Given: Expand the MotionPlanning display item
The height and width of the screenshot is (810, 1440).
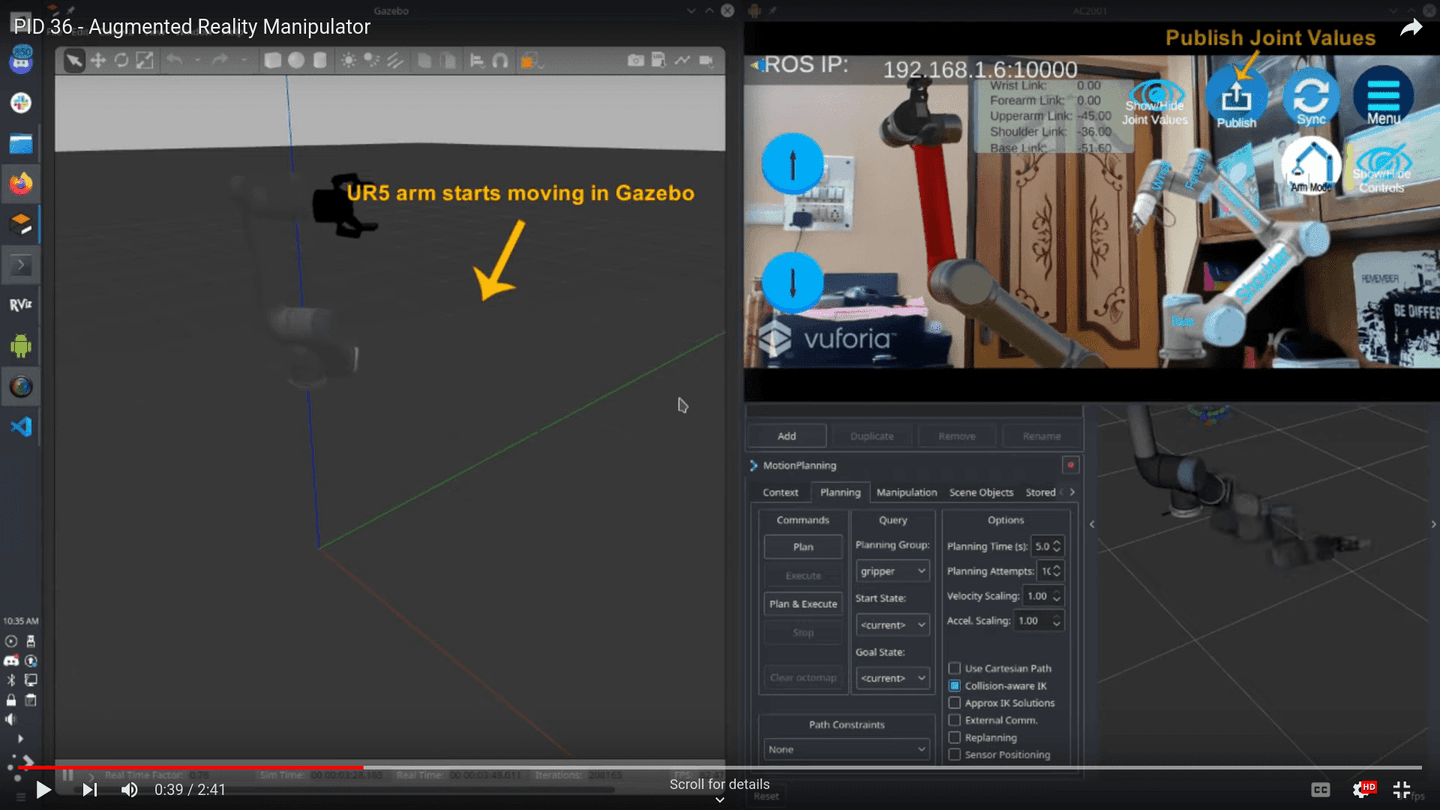Looking at the screenshot, I should (754, 465).
